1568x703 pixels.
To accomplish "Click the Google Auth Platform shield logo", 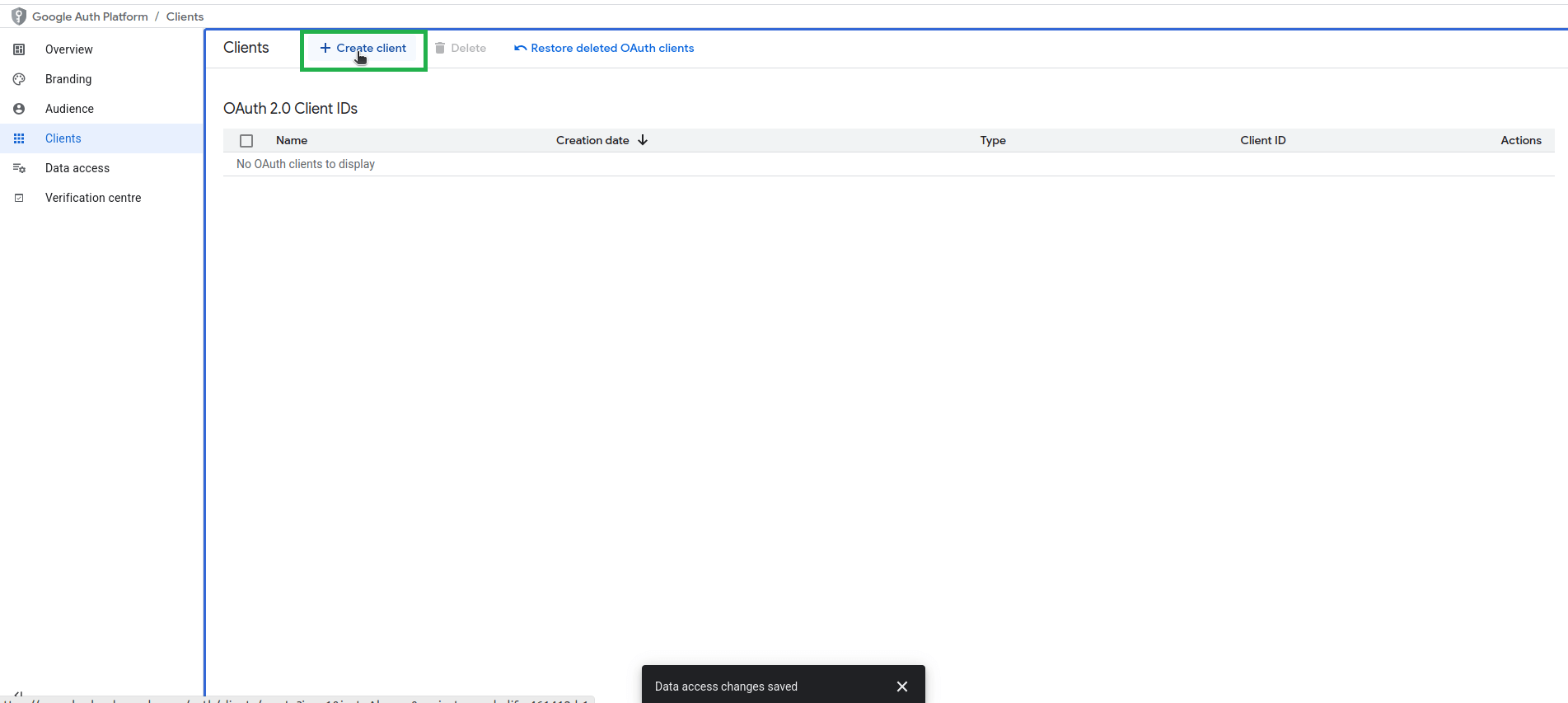I will [18, 16].
